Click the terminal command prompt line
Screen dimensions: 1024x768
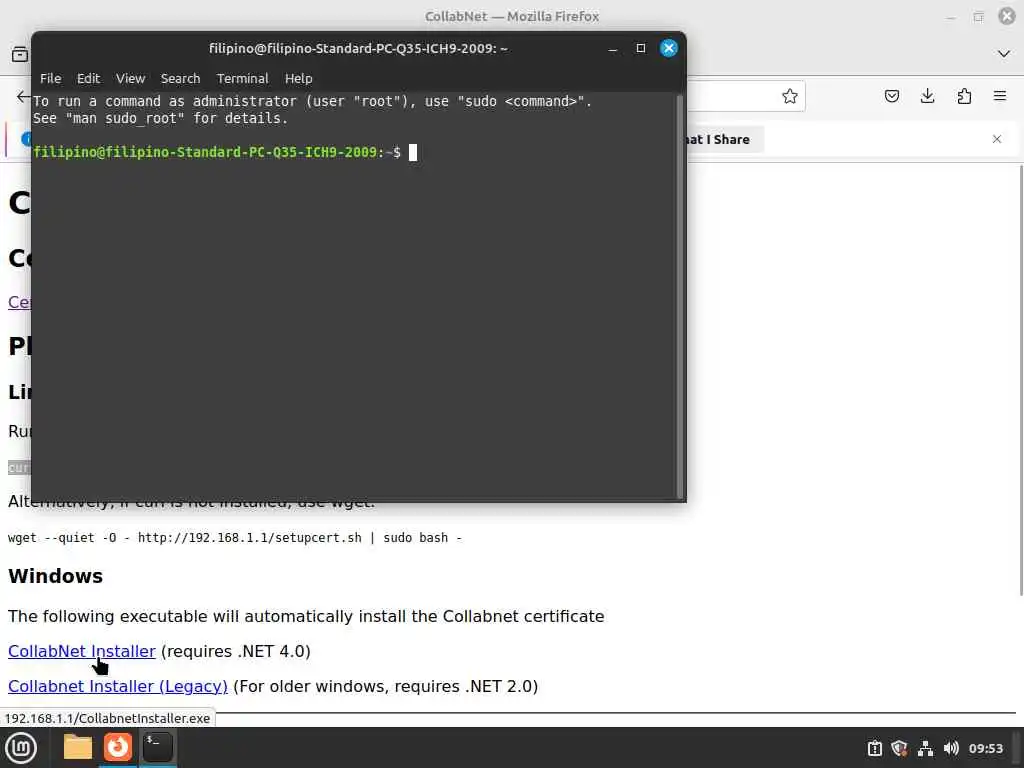[x=225, y=152]
